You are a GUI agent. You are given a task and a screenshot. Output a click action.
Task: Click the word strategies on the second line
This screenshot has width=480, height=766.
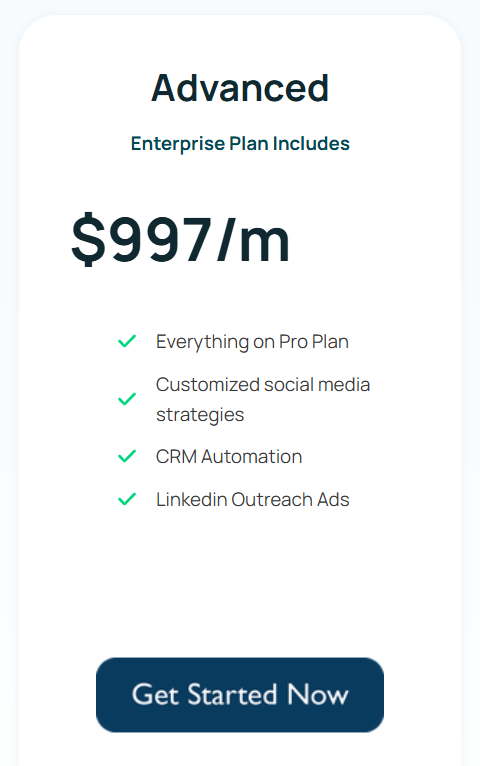click(x=200, y=415)
